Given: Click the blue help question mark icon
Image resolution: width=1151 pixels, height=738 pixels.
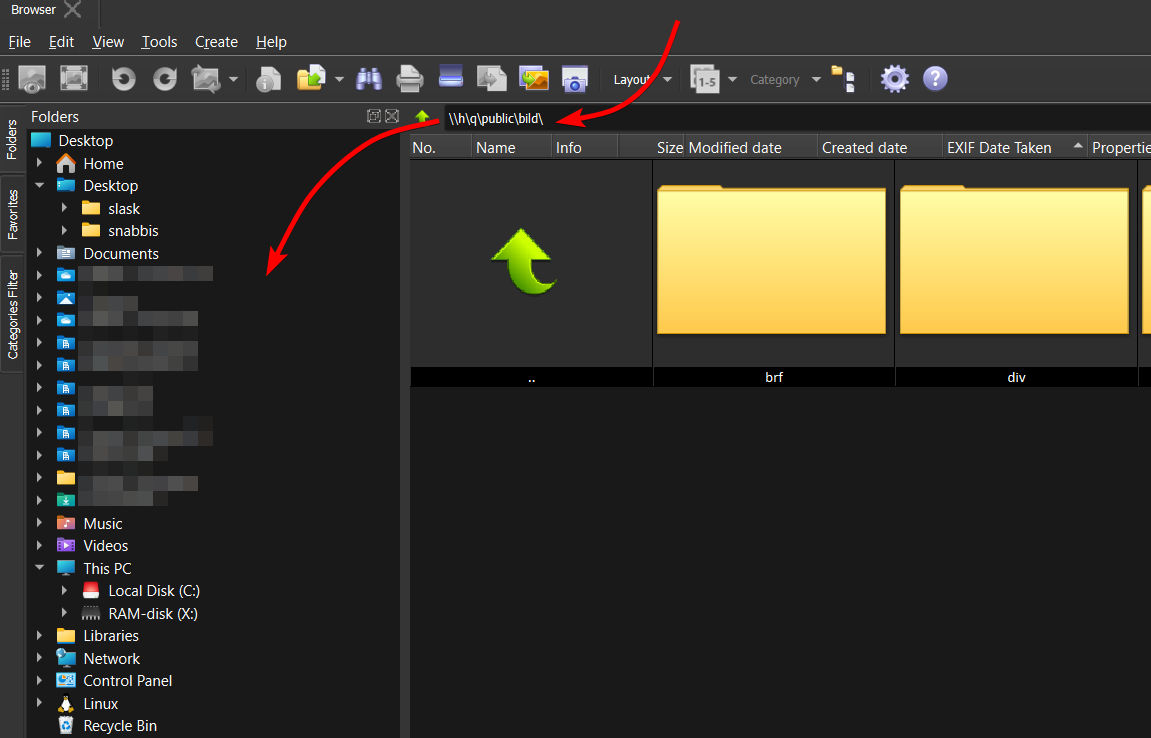Looking at the screenshot, I should [934, 79].
